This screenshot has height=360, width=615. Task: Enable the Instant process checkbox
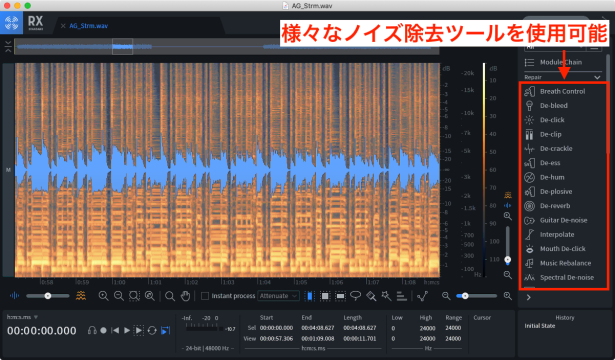click(x=205, y=296)
